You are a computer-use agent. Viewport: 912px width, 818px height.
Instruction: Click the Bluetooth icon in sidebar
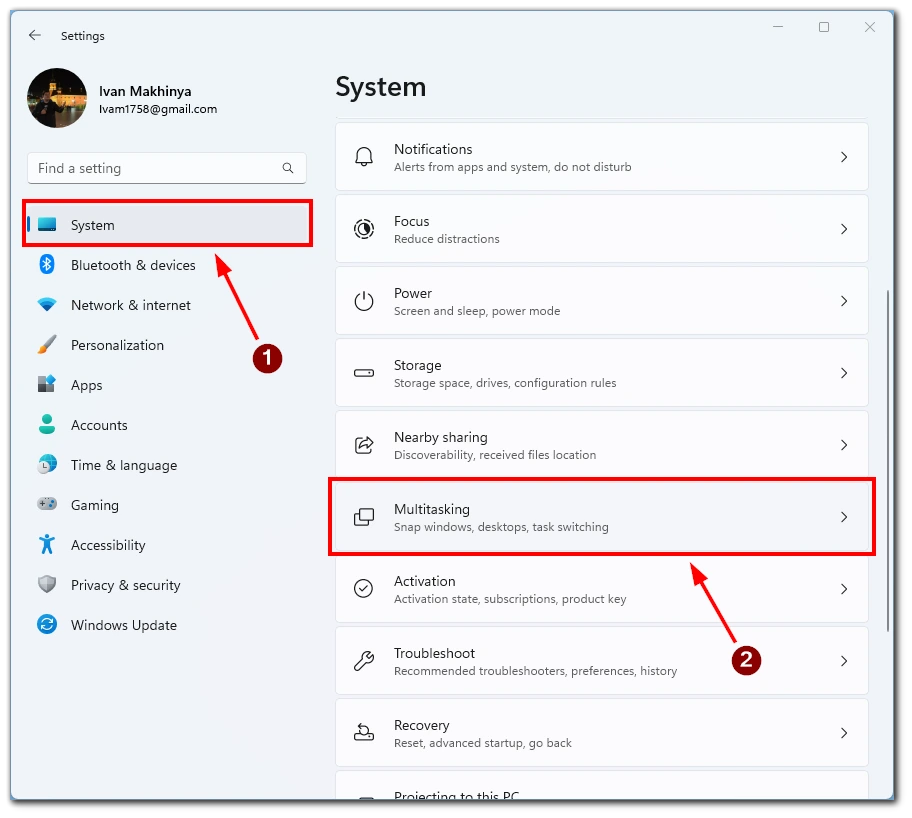click(x=47, y=265)
